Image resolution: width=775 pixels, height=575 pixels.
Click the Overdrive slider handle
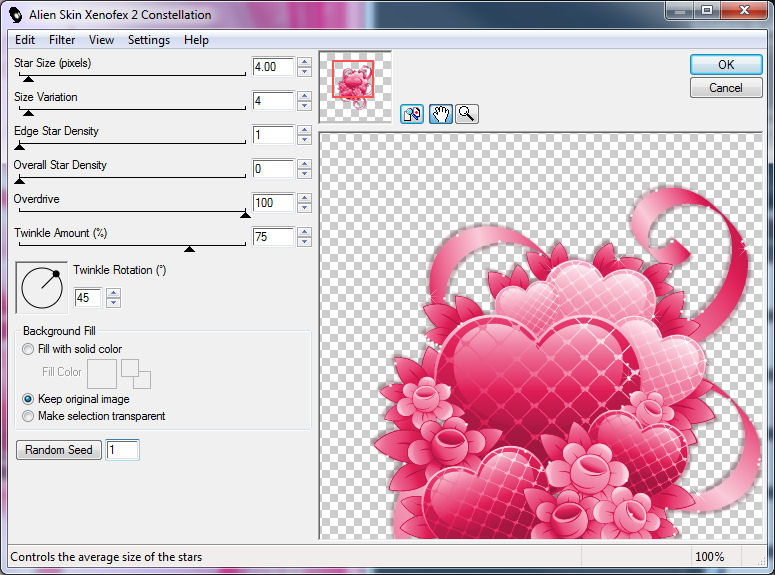coord(245,215)
